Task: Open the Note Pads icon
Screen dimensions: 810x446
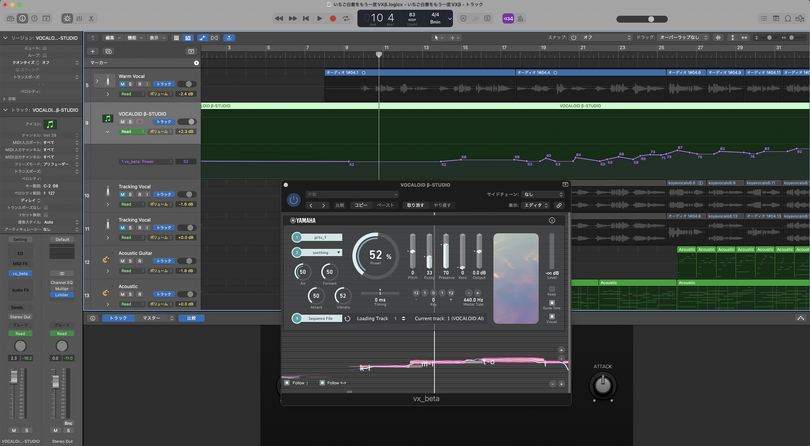Action: tap(775, 18)
